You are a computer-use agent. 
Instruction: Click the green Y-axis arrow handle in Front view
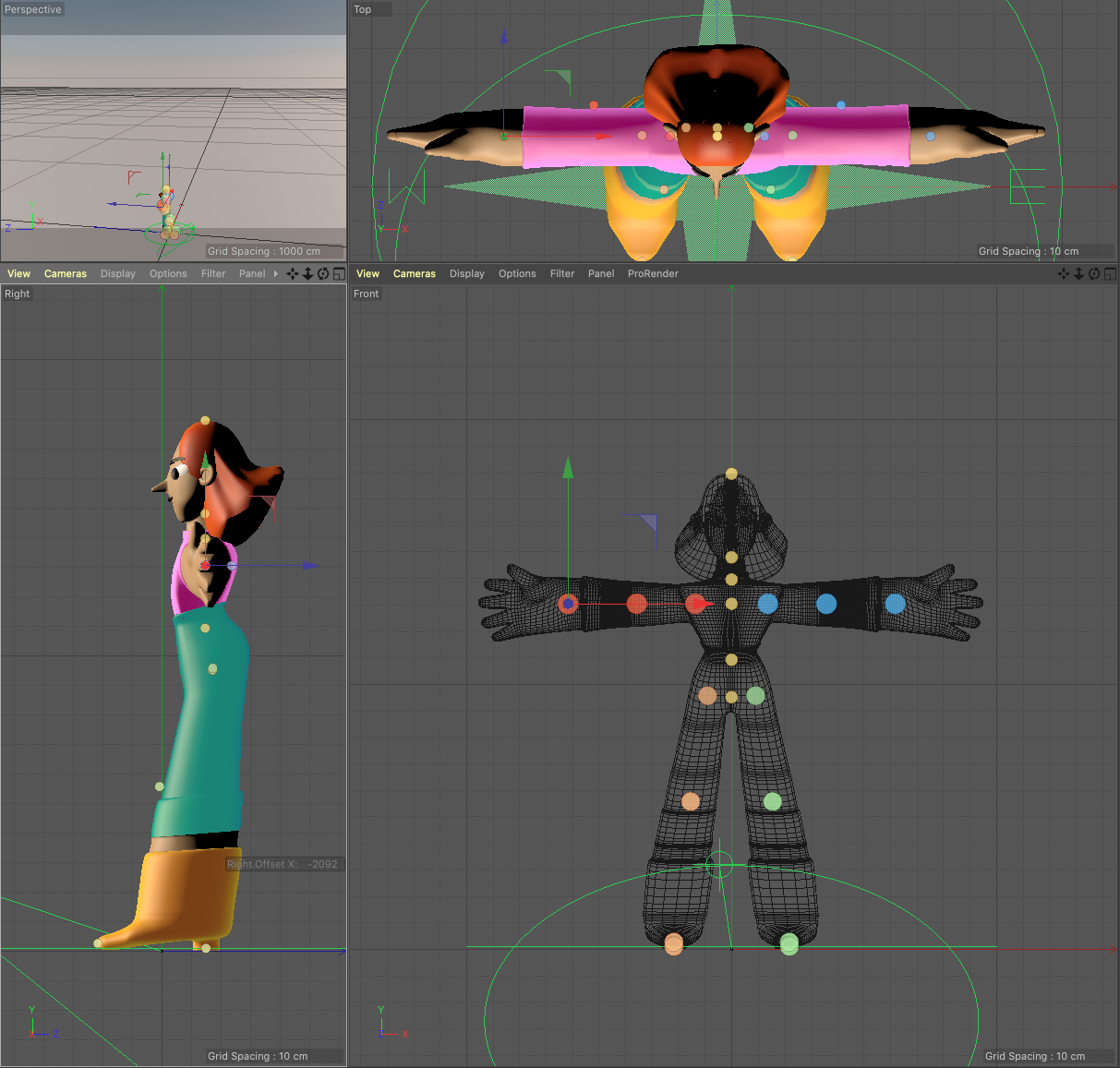pyautogui.click(x=568, y=468)
